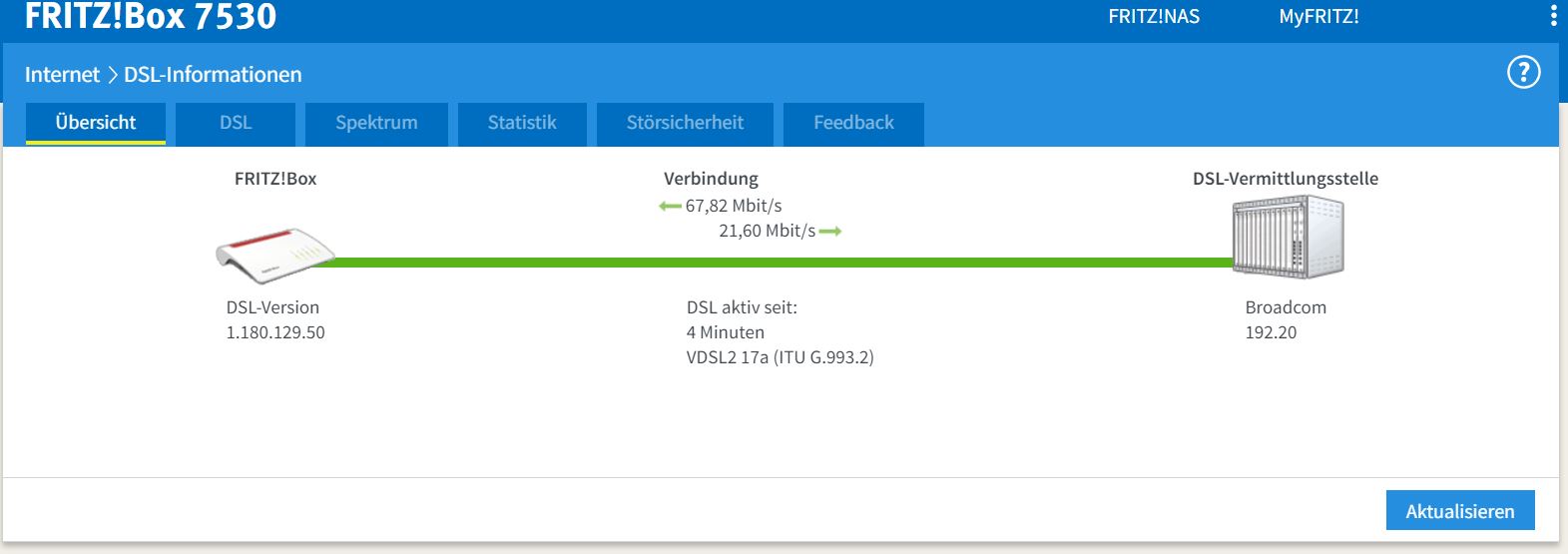The image size is (1568, 554).
Task: Open the DSL tab
Action: coord(236,123)
